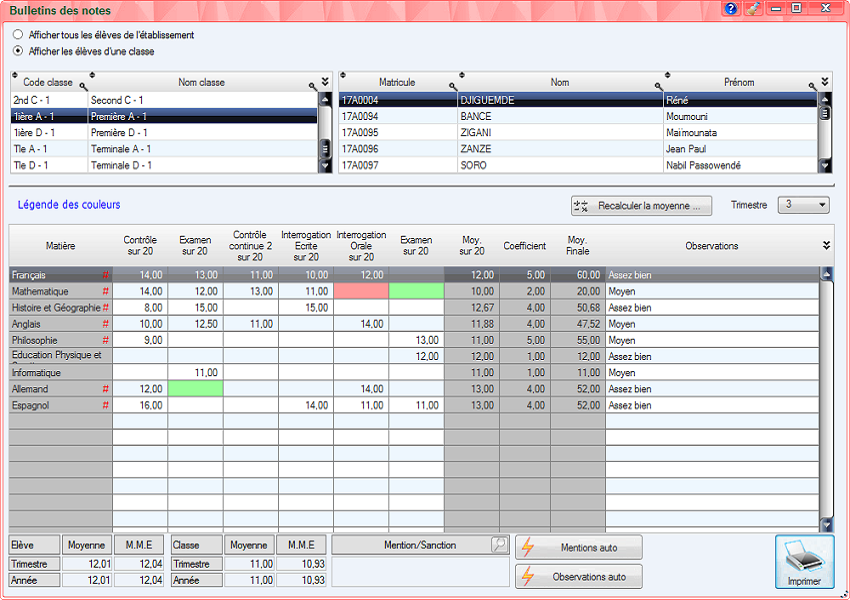Image resolution: width=850 pixels, height=600 pixels.
Task: Select Histoire et Géographie subject
Action: (60, 308)
